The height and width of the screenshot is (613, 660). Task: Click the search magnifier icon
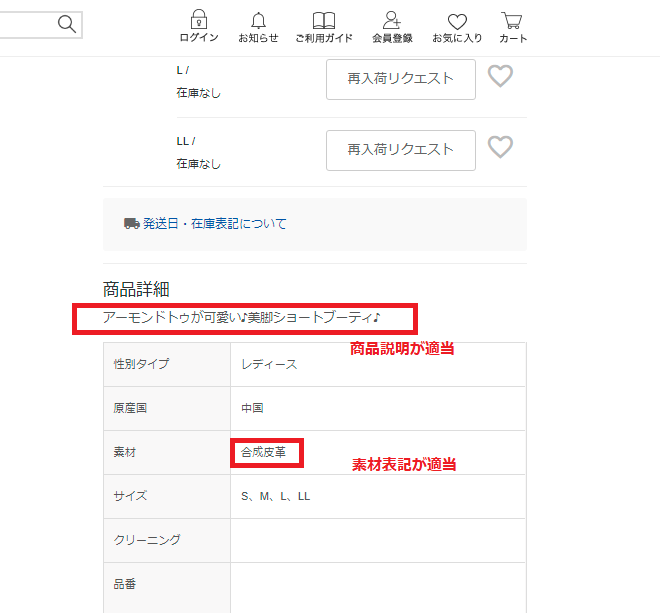pyautogui.click(x=67, y=24)
